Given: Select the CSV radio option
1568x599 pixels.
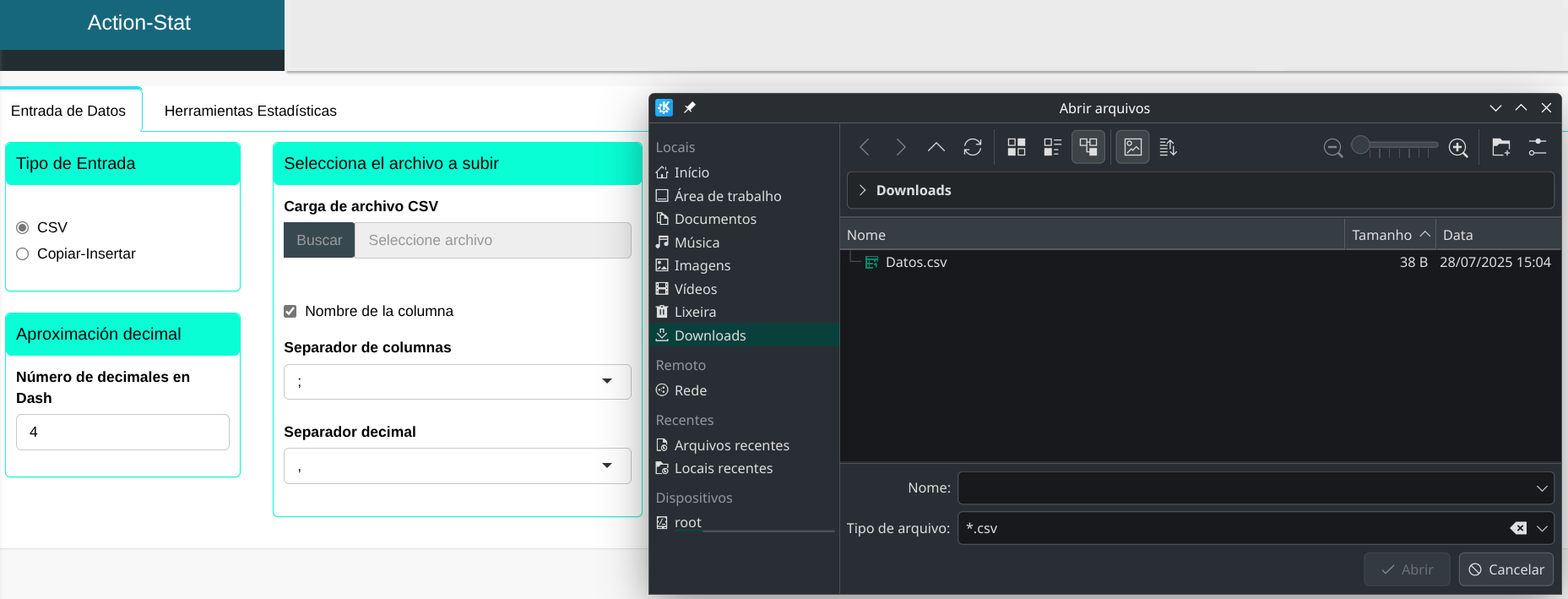Looking at the screenshot, I should pyautogui.click(x=23, y=227).
